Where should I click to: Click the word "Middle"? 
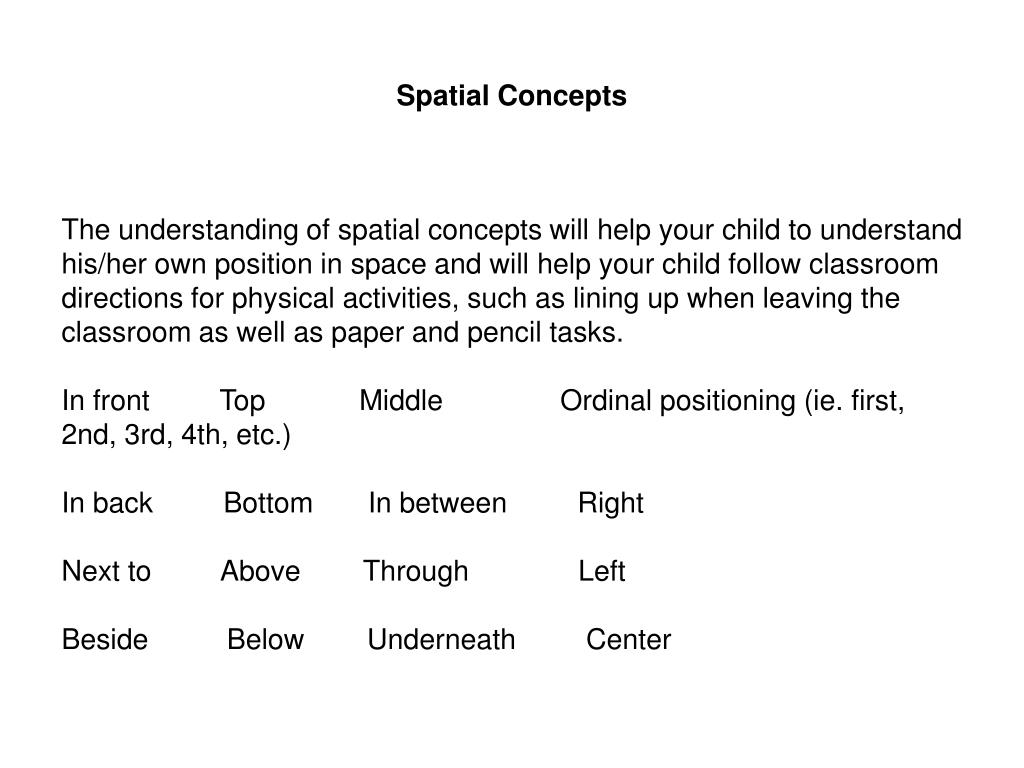tap(401, 400)
